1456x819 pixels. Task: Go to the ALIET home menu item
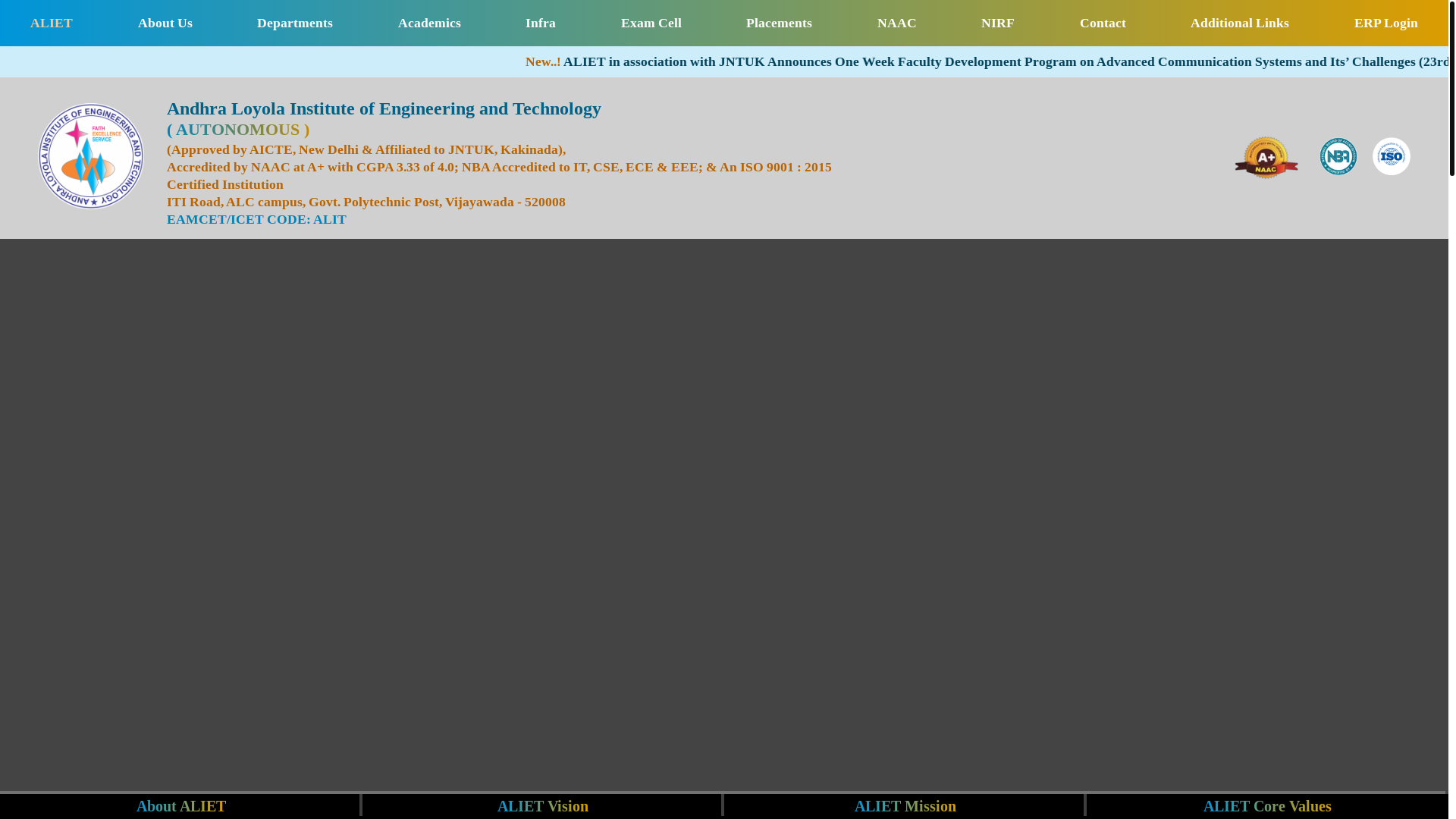tap(52, 23)
